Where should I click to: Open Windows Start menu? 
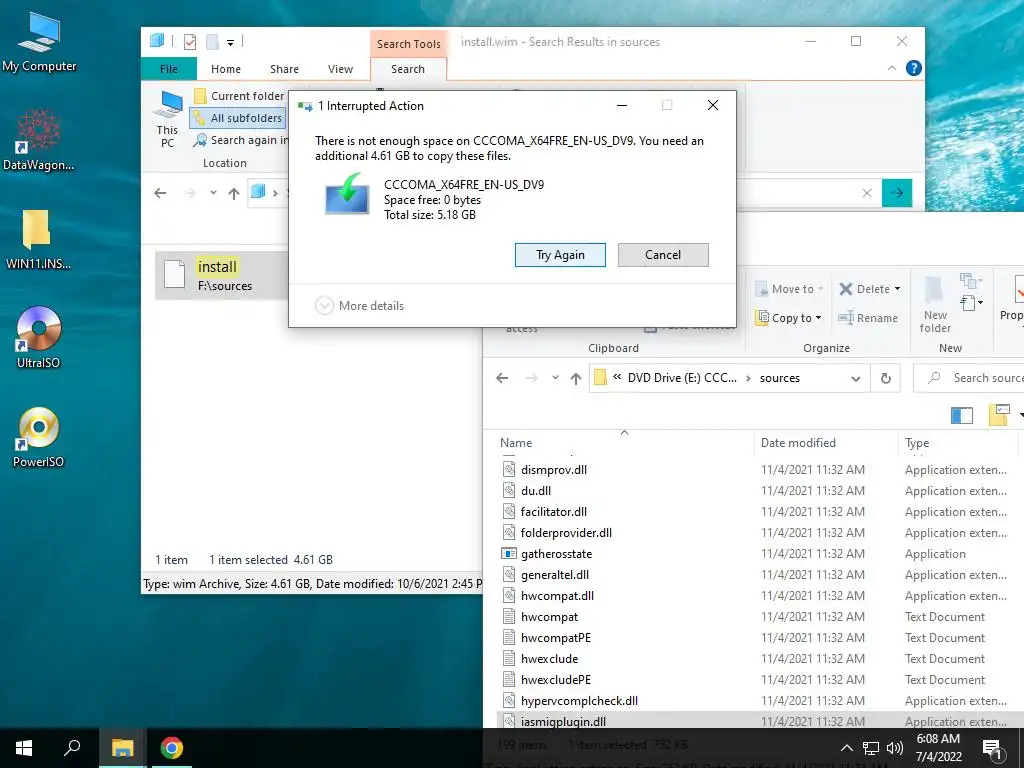click(24, 748)
